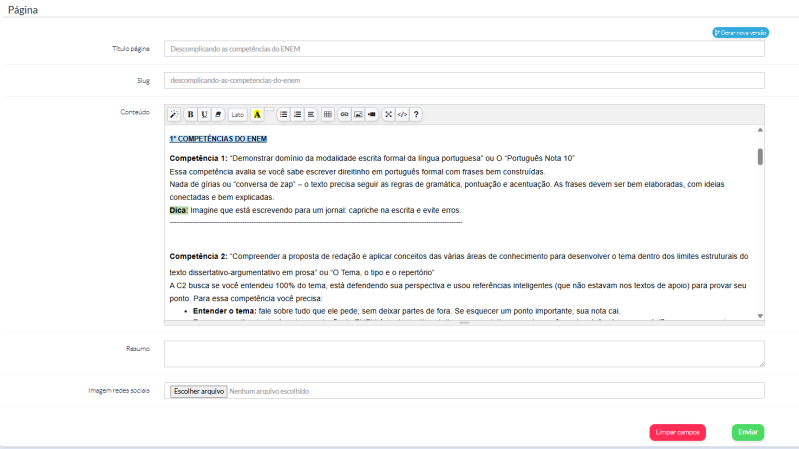799x449 pixels.
Task: Click the insert video icon
Action: [x=371, y=115]
